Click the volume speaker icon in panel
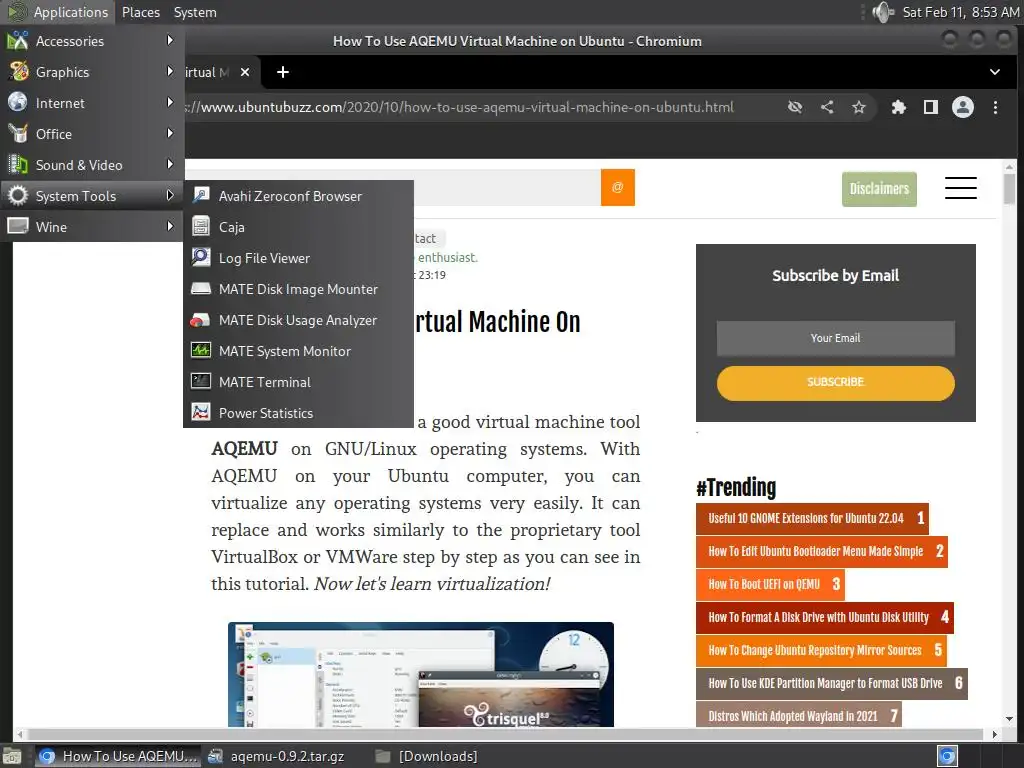 coord(882,12)
